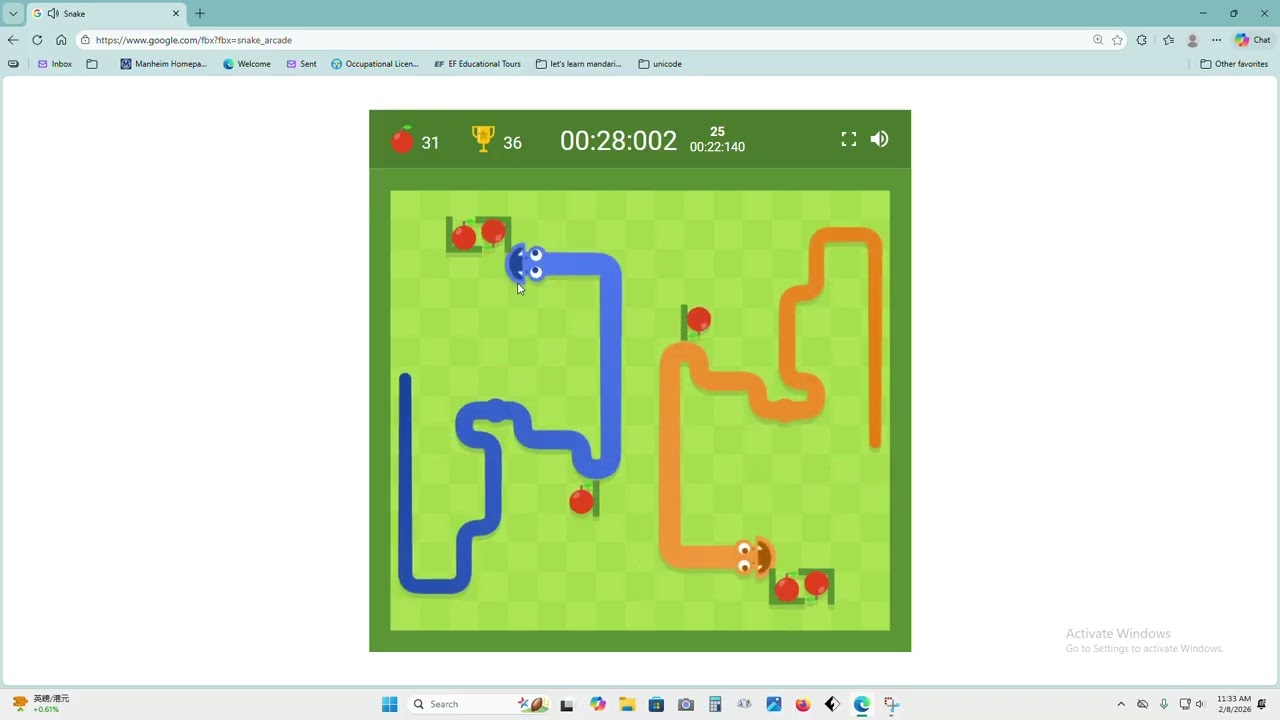Go back to the previous page
The image size is (1280, 720).
click(x=13, y=40)
